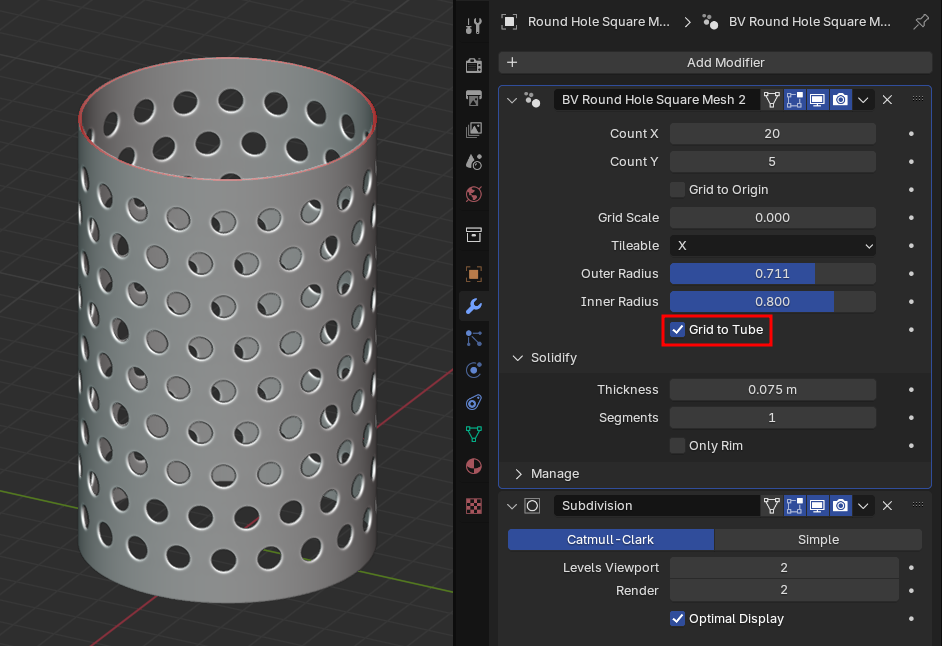Open the BV Round Hole modifier extras dropdown
This screenshot has height=646, width=942.
[863, 100]
